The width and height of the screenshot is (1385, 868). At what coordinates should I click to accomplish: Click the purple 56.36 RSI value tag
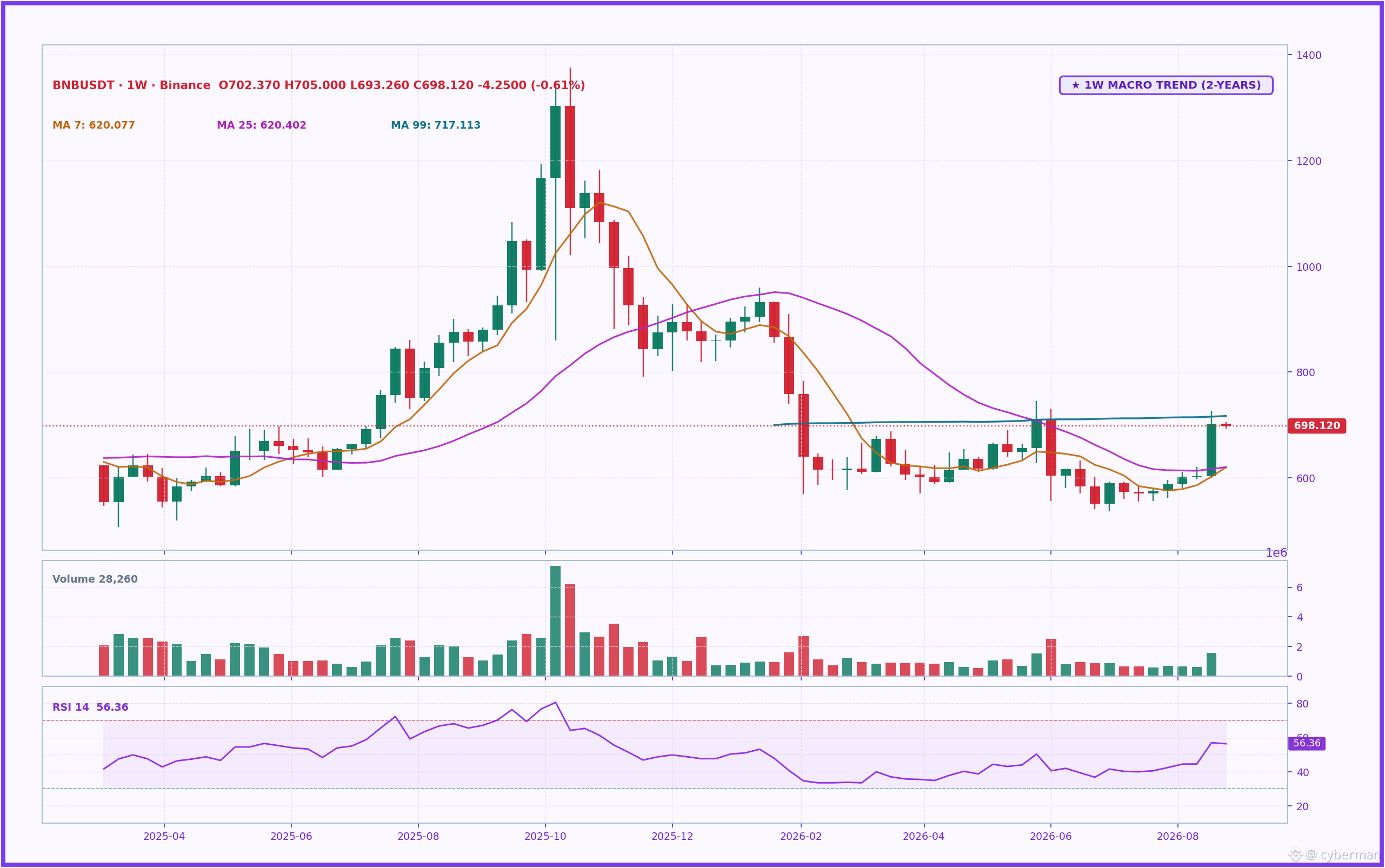coord(1306,744)
